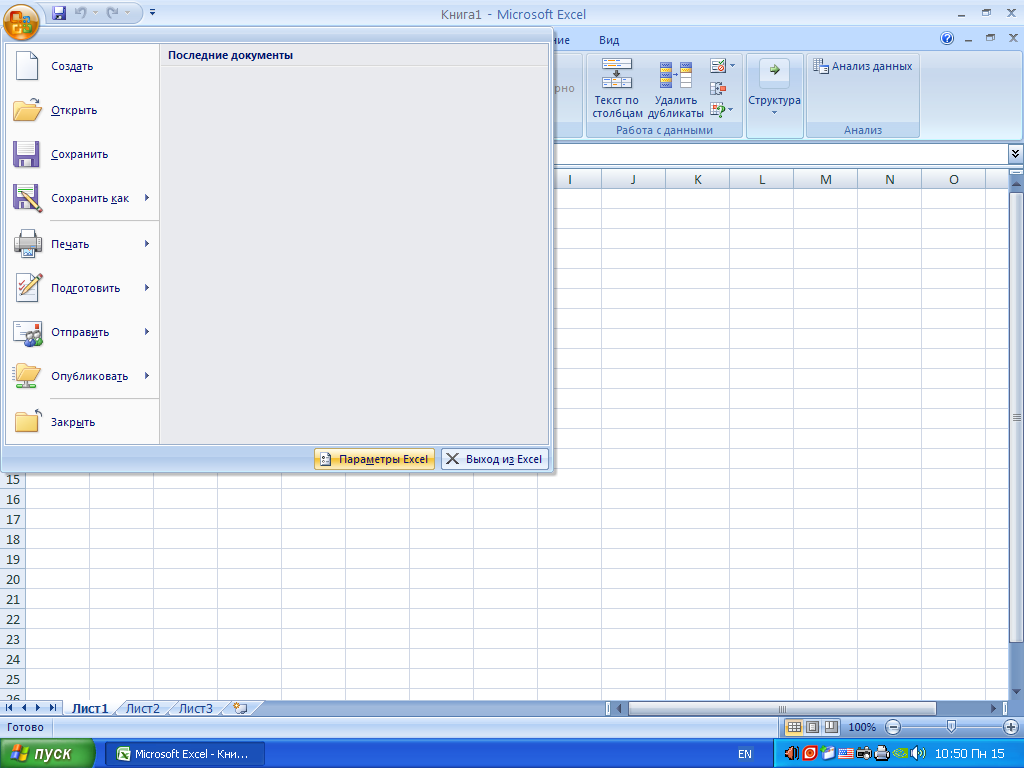
Task: Click Выход из Excel button
Action: click(x=494, y=459)
